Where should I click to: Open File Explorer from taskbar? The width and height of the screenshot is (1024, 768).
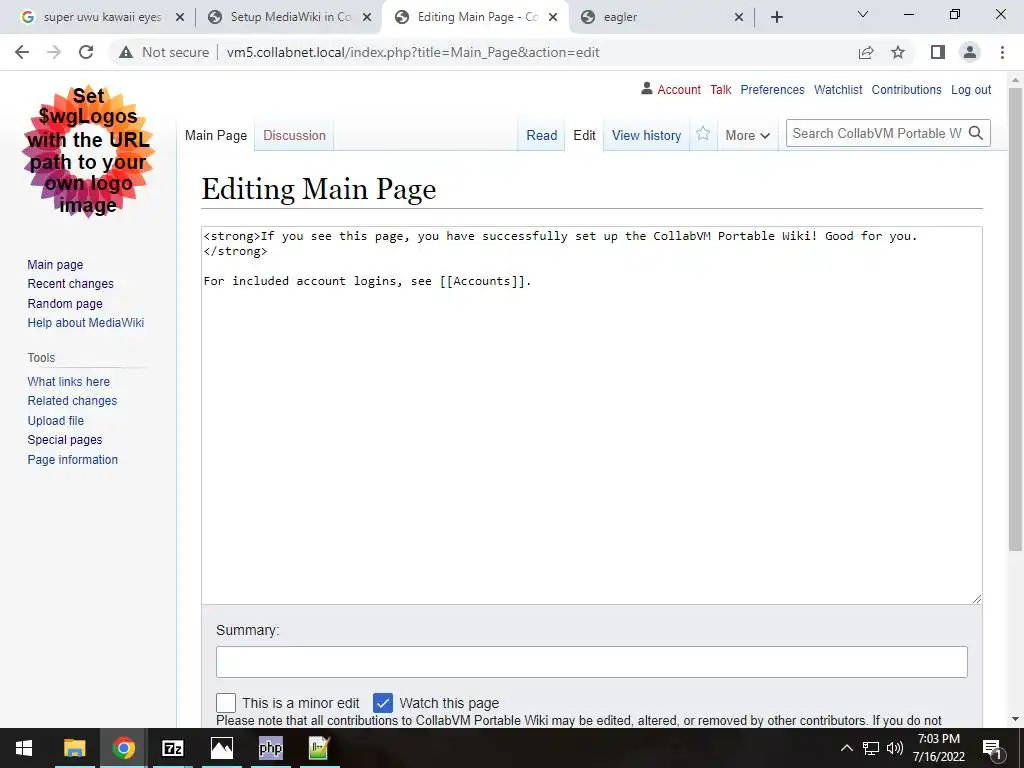(x=74, y=748)
